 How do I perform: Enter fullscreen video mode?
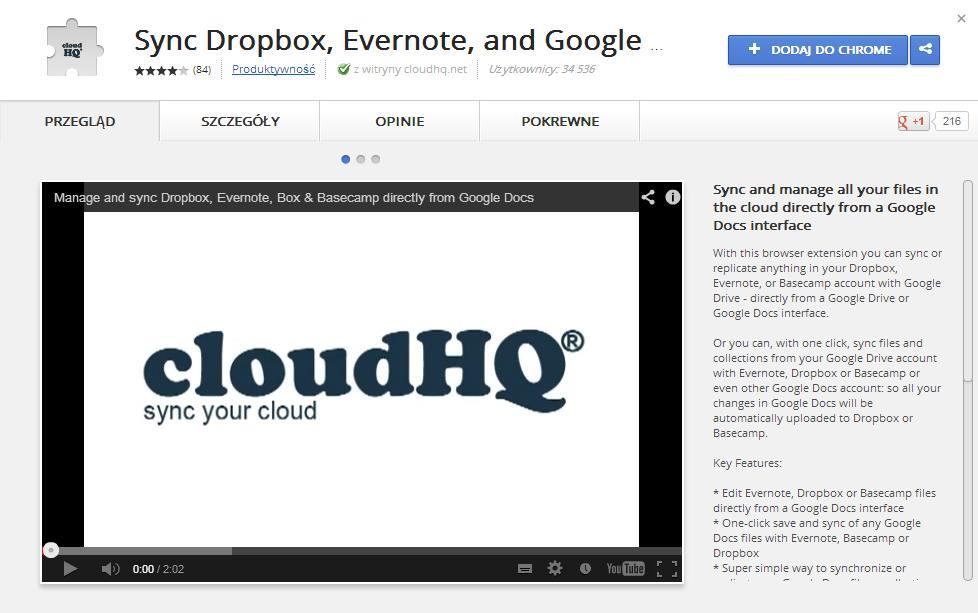(x=667, y=569)
